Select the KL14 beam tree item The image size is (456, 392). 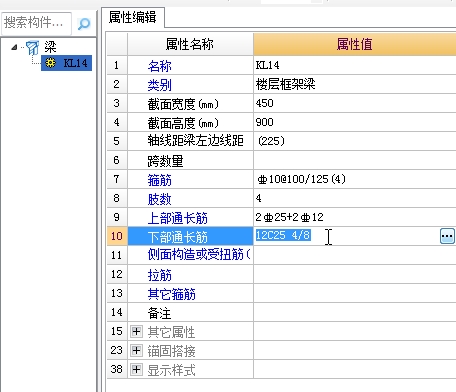(66, 63)
